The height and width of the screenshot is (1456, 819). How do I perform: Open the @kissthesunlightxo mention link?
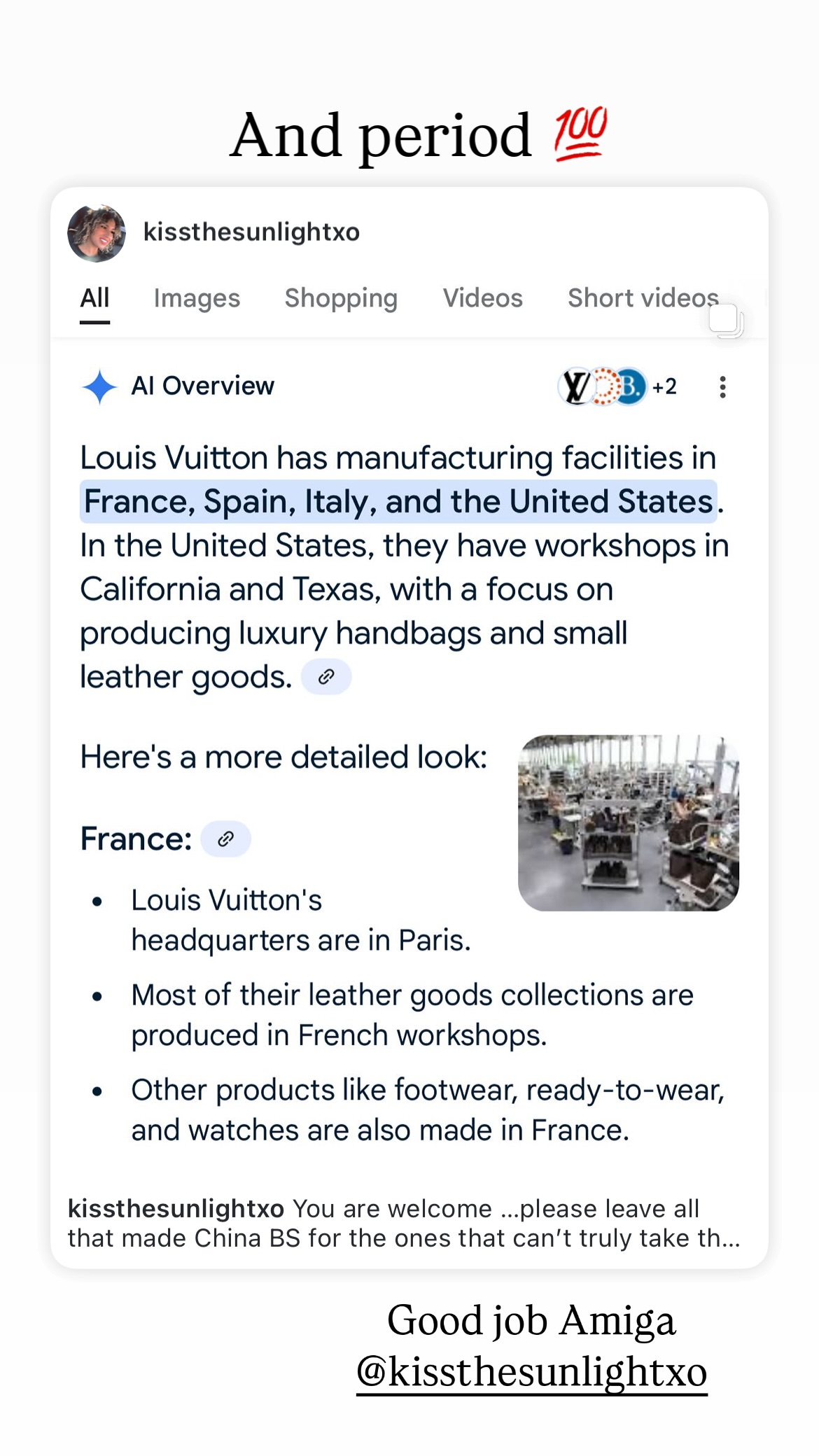(x=532, y=1371)
